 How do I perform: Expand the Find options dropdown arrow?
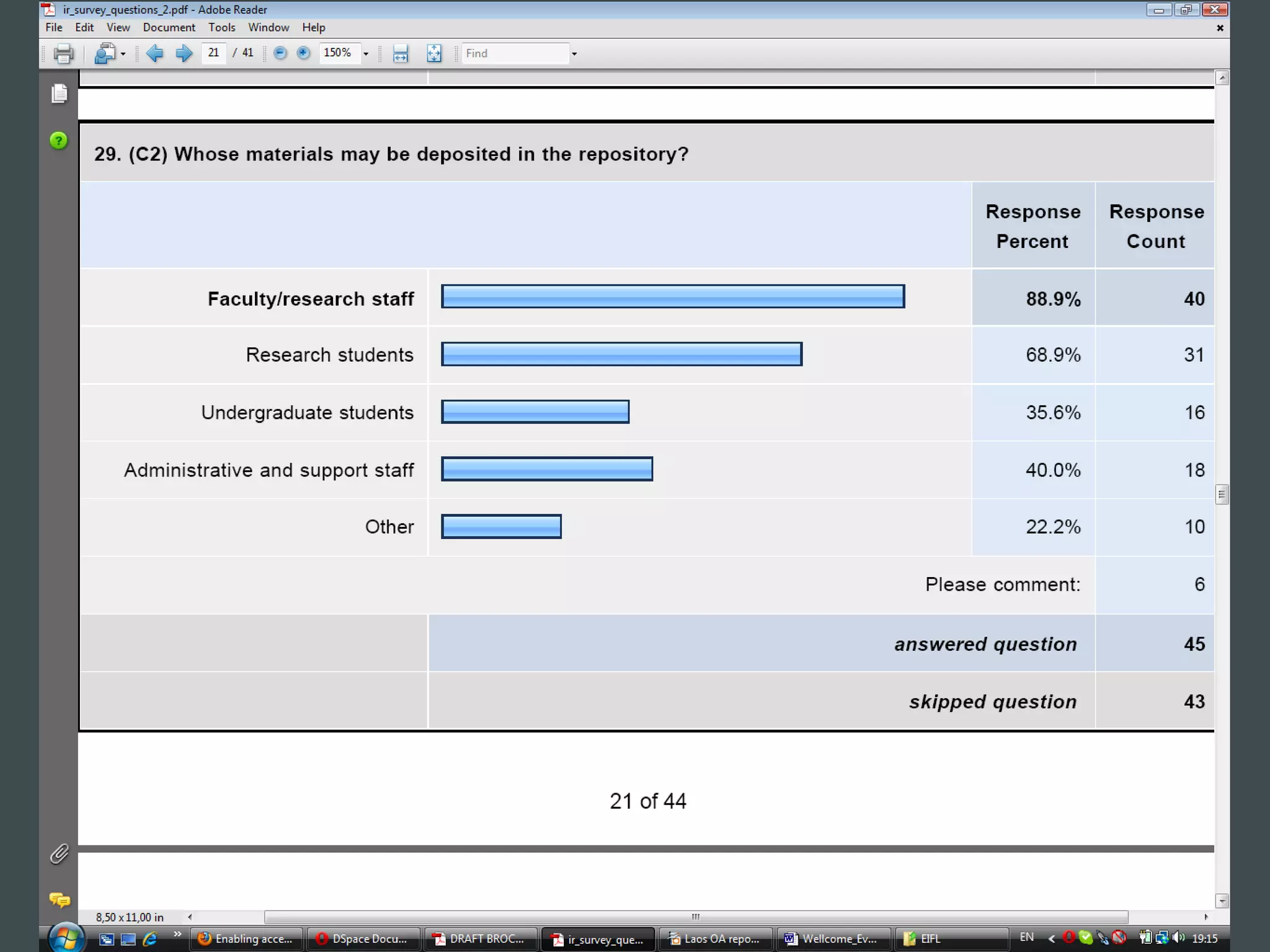pyautogui.click(x=574, y=54)
